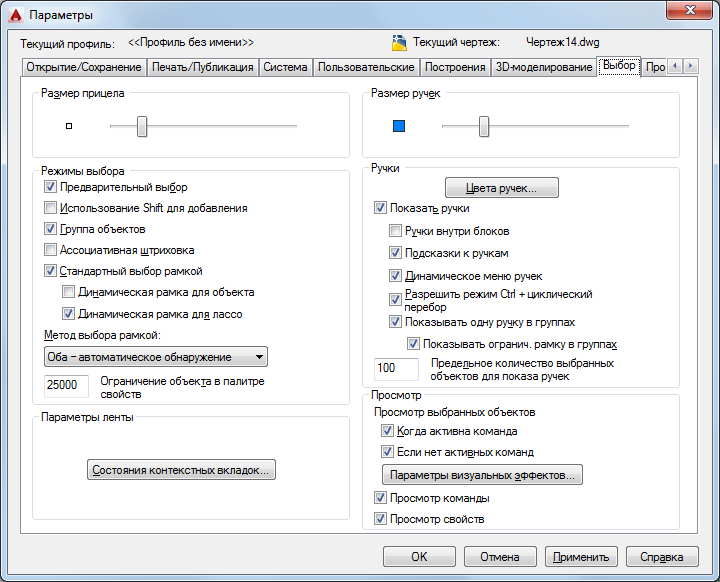Image resolution: width=720 pixels, height=582 pixels.
Task: Toggle Когда активна команда checkbox
Action: 387,431
